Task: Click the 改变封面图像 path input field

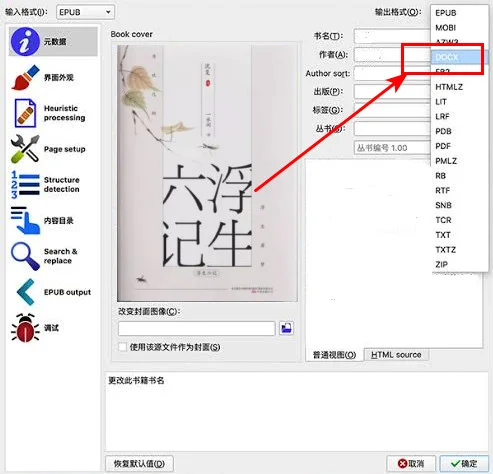Action: 197,328
